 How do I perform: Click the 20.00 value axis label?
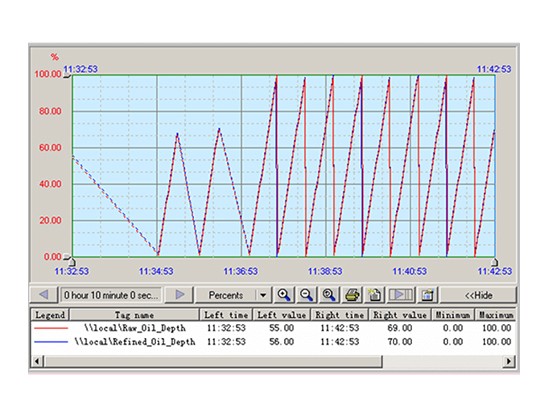[x=50, y=220]
